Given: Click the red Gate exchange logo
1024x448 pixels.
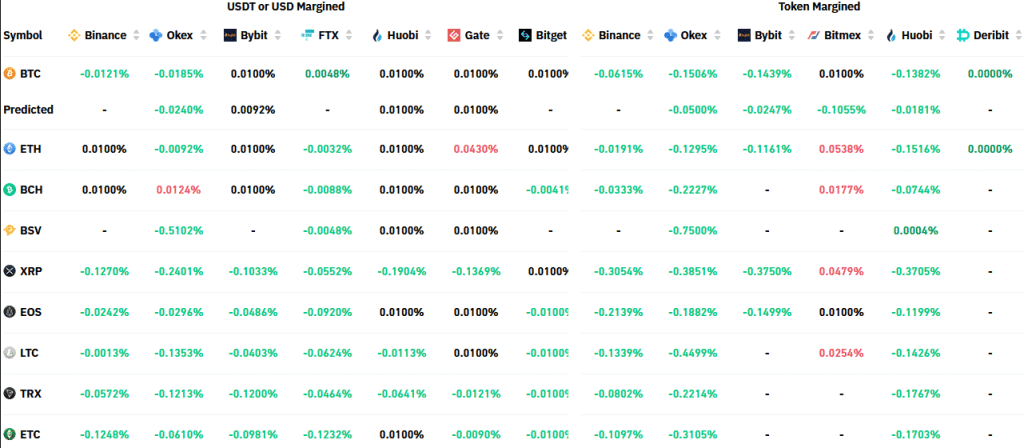Looking at the screenshot, I should tap(454, 36).
